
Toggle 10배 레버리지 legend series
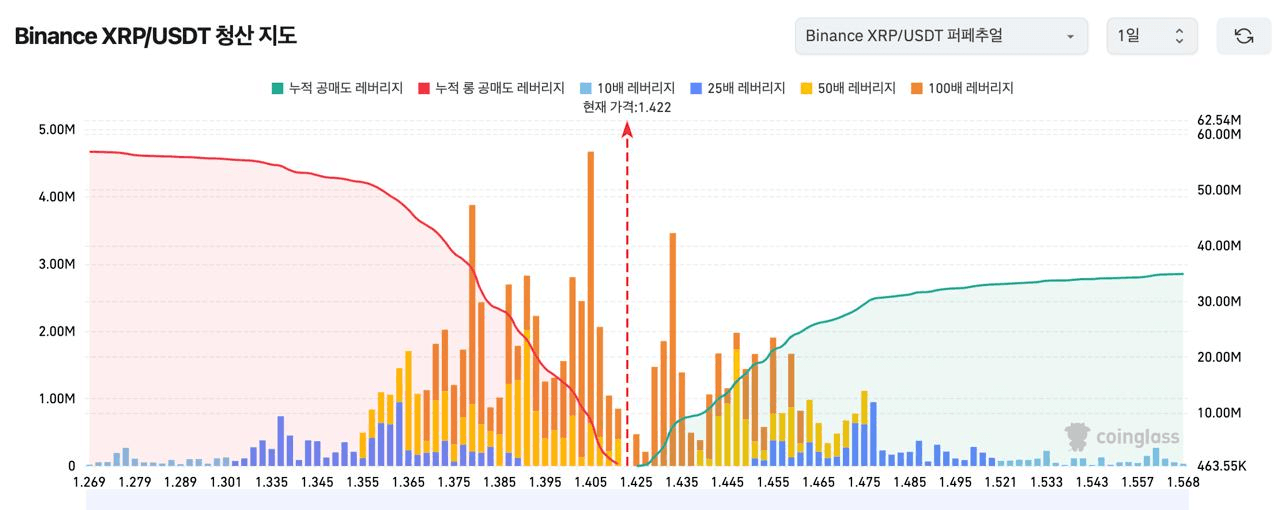[x=627, y=88]
